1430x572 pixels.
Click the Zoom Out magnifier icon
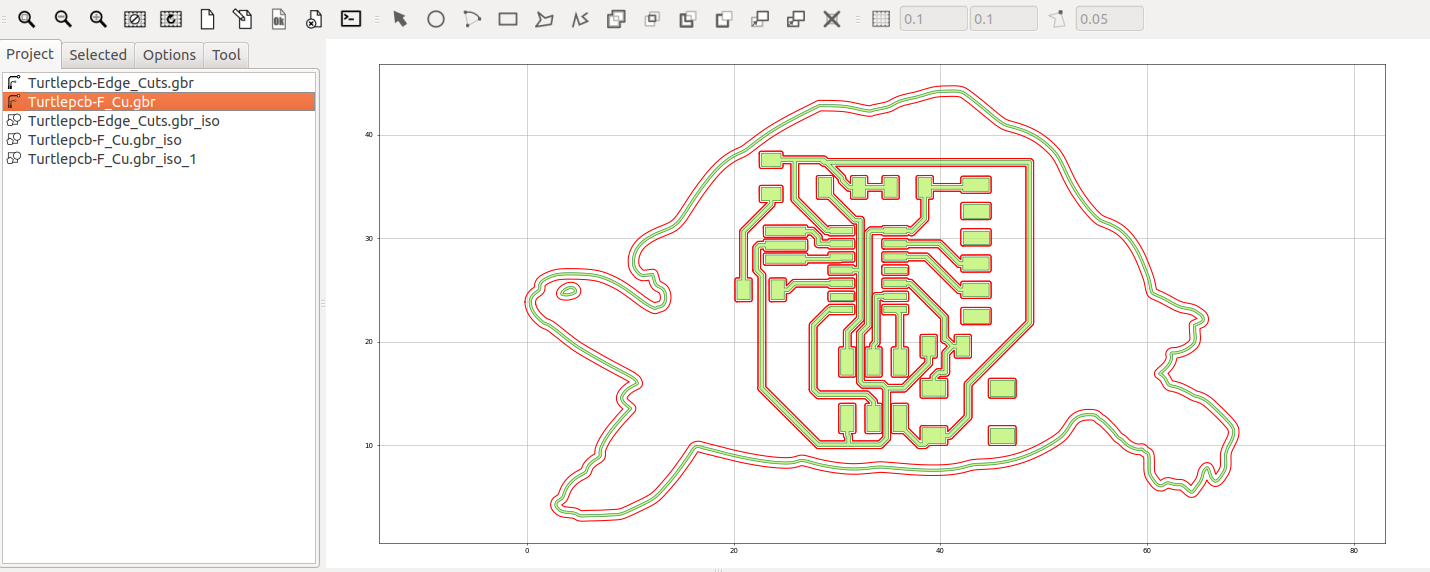pyautogui.click(x=62, y=18)
